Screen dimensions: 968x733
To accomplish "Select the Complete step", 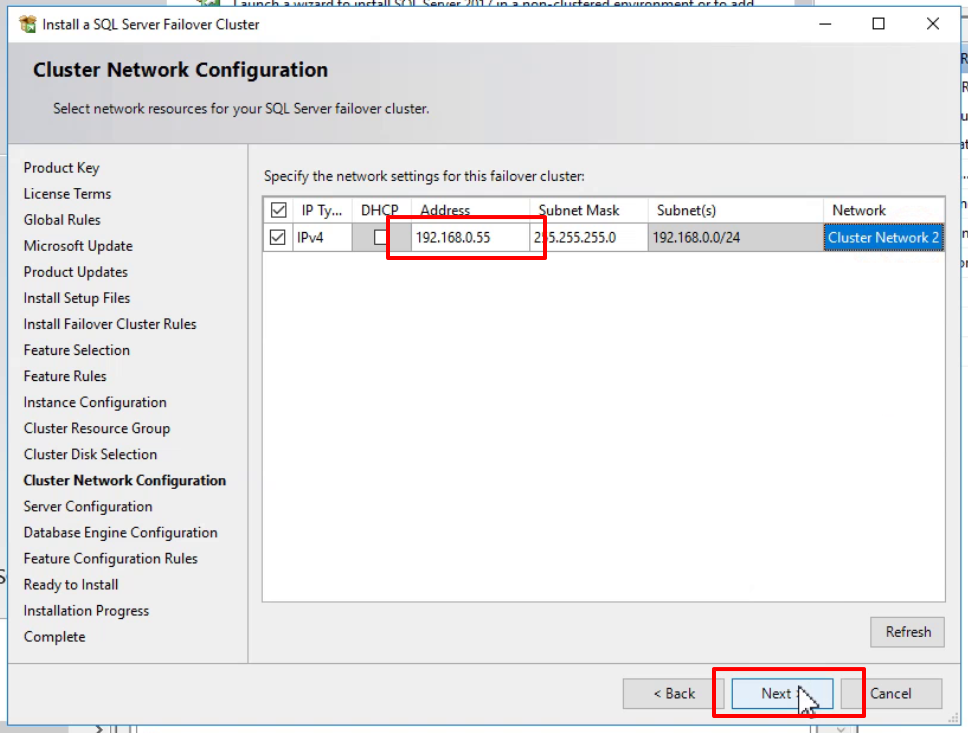I will (54, 637).
